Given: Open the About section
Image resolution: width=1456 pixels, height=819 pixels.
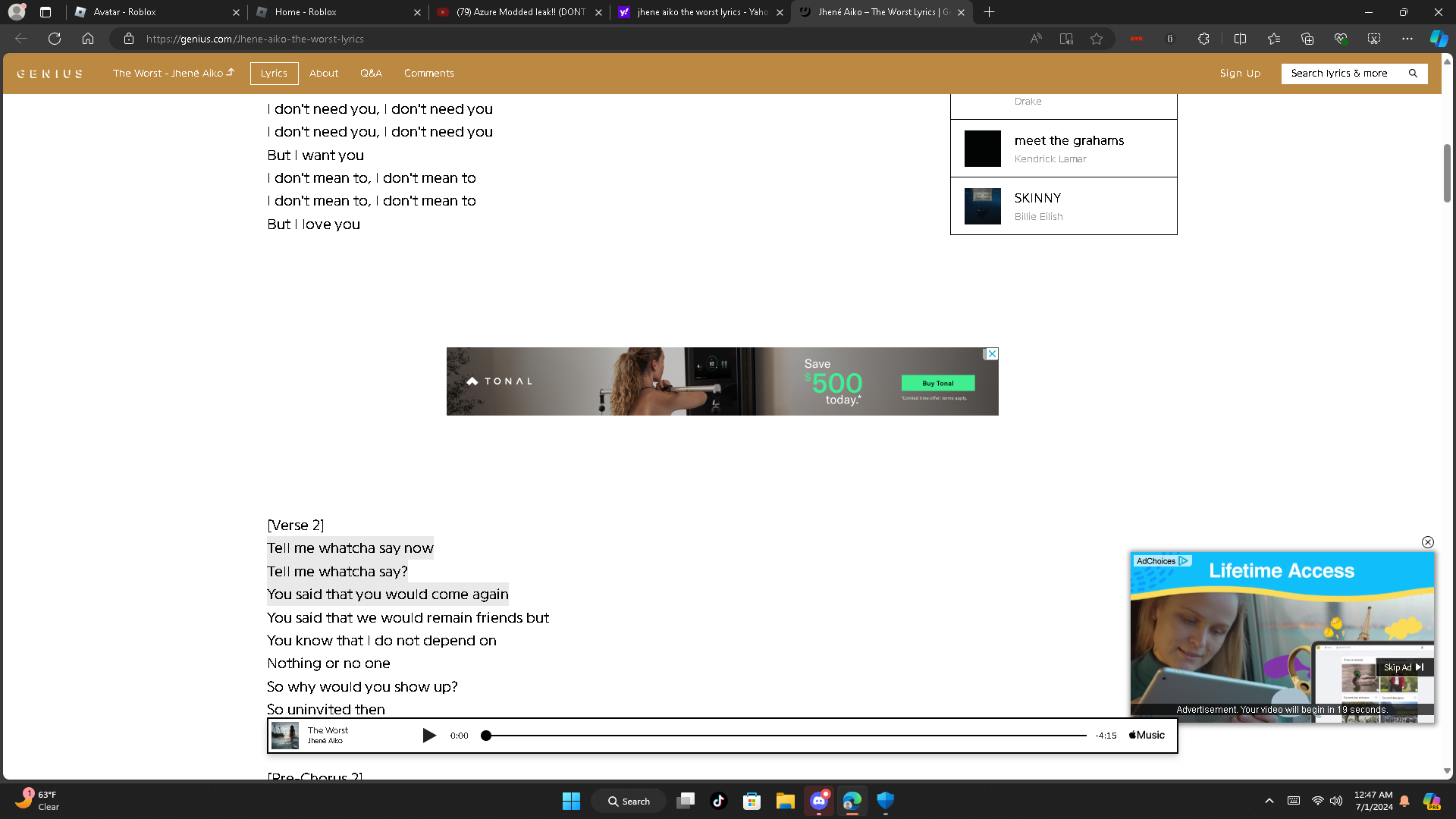Looking at the screenshot, I should [324, 74].
